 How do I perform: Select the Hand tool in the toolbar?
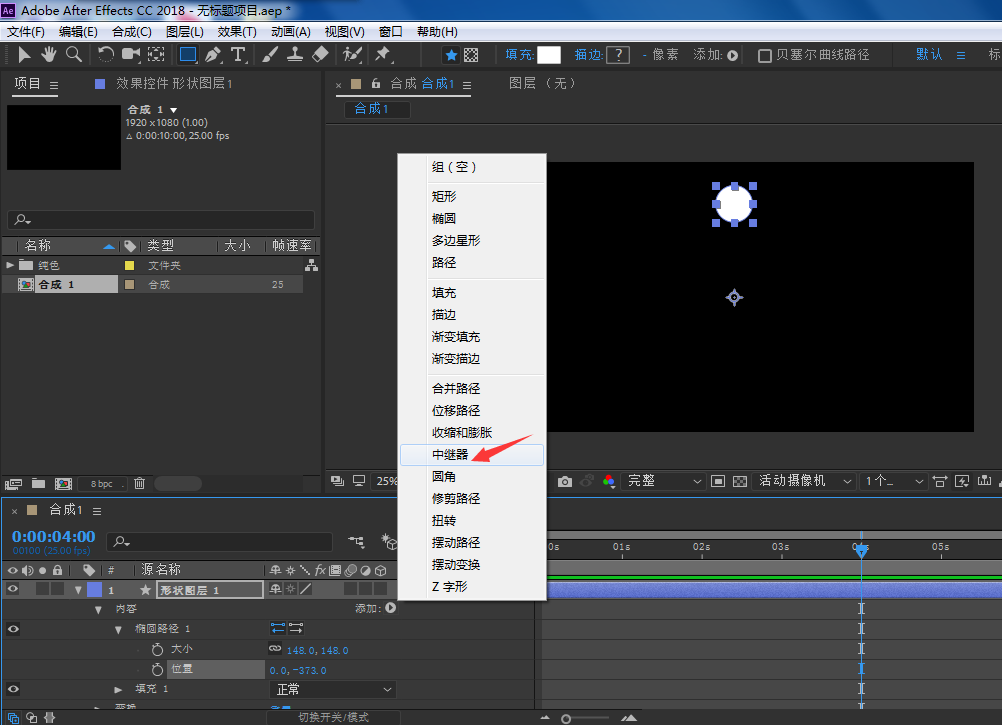pyautogui.click(x=48, y=54)
